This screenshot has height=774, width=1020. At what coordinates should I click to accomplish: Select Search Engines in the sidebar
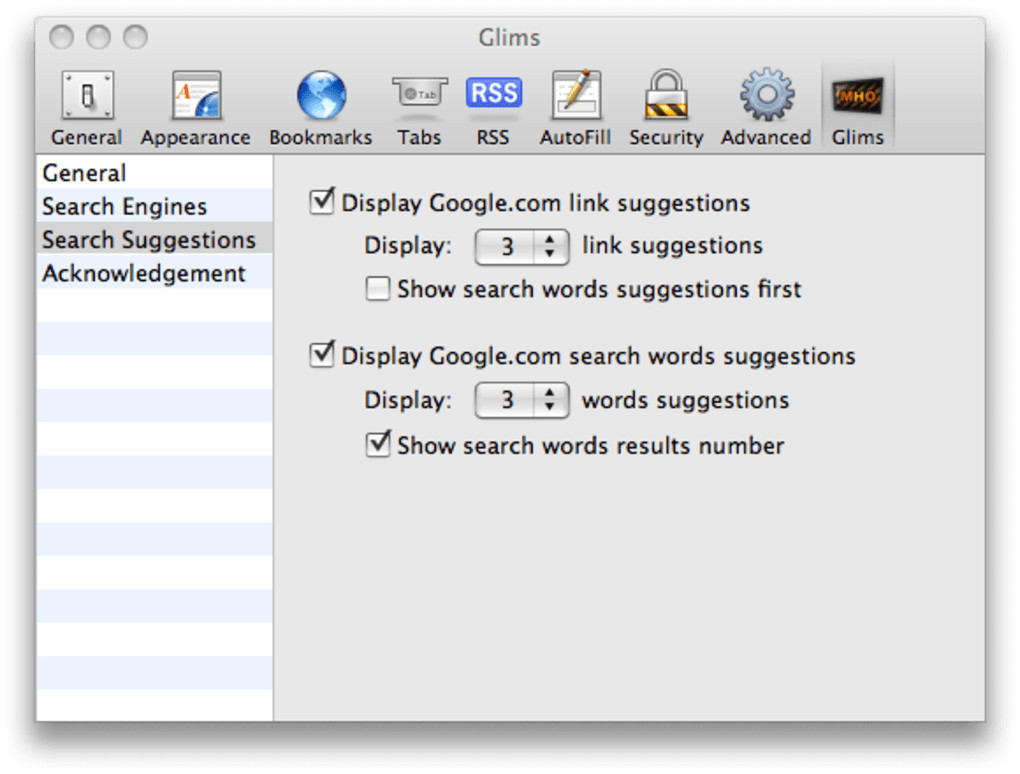[x=125, y=207]
